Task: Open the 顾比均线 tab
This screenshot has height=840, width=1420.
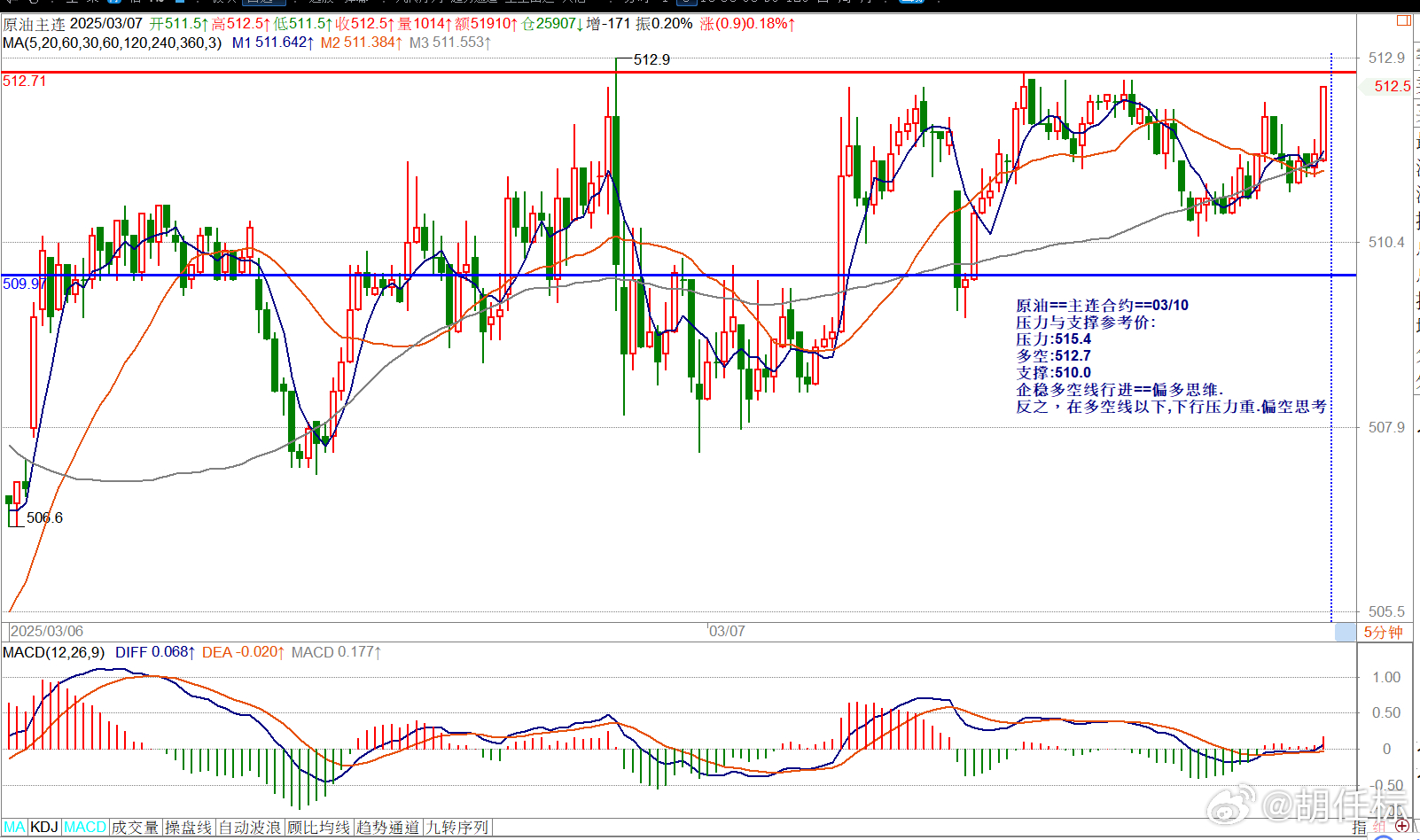Action: [319, 827]
